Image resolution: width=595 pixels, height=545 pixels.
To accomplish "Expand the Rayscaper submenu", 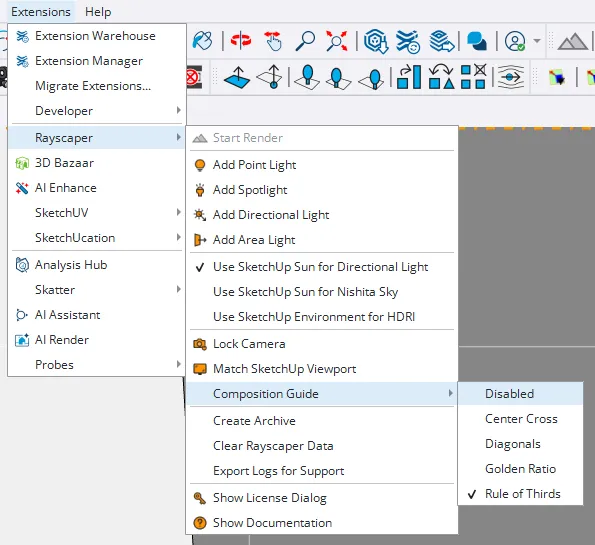I will 97,138.
